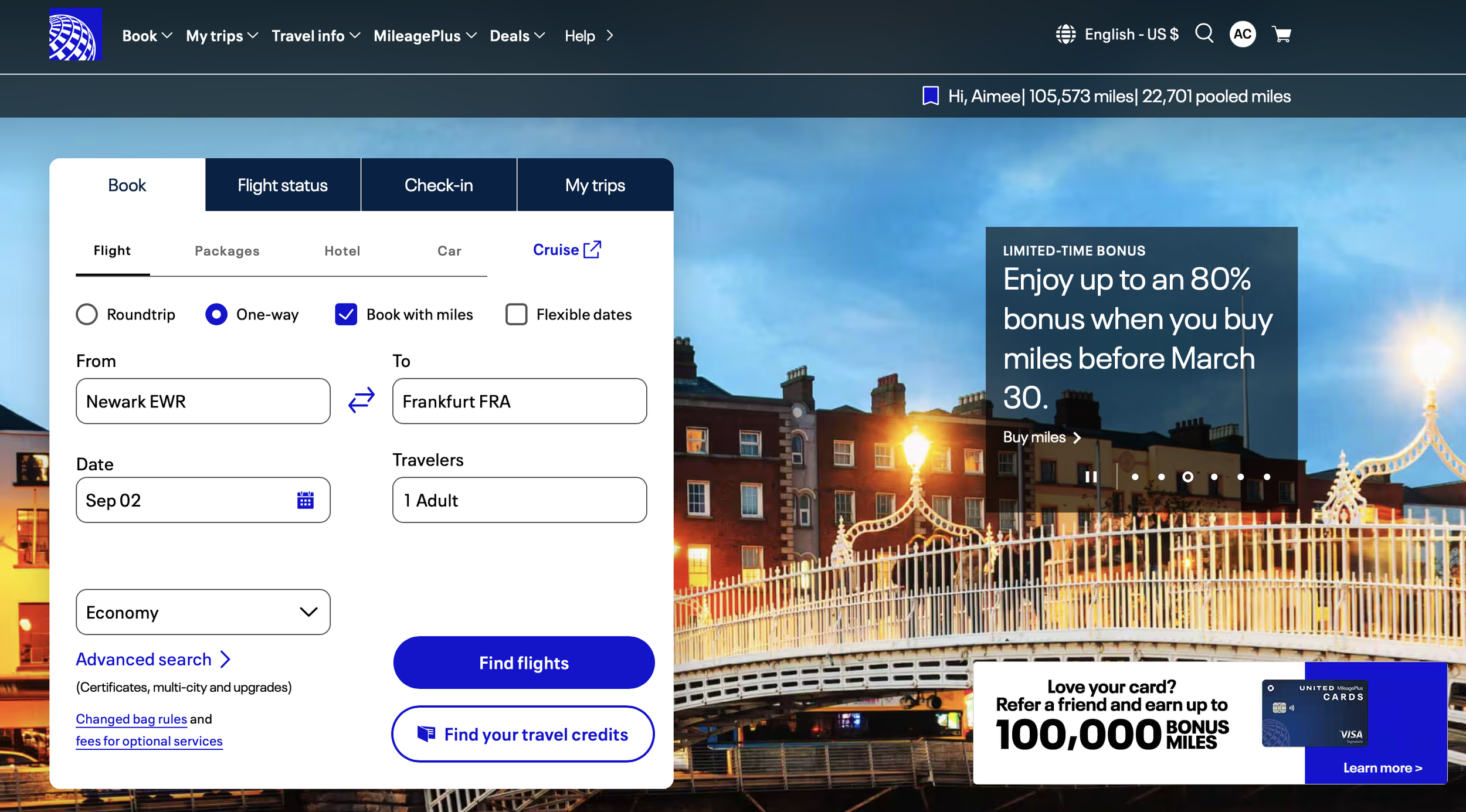Image resolution: width=1466 pixels, height=812 pixels.
Task: Select the Hotel tab
Action: click(342, 251)
